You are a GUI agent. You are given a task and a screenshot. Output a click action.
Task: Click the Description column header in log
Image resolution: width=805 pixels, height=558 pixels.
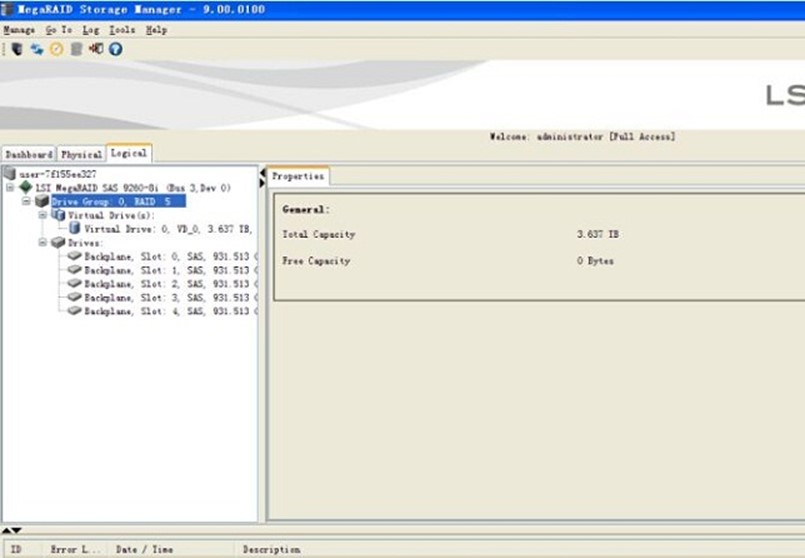tap(271, 549)
